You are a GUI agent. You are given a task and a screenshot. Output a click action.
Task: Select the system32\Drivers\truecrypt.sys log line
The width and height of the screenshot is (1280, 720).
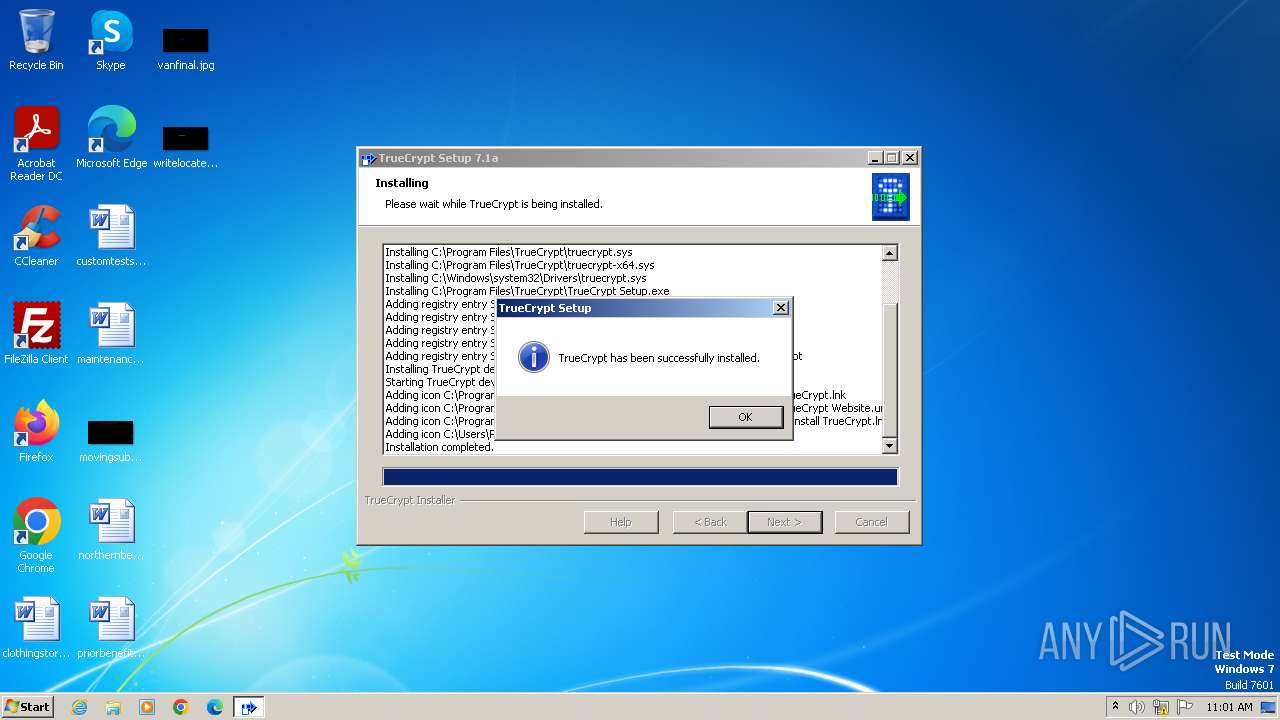coord(516,278)
